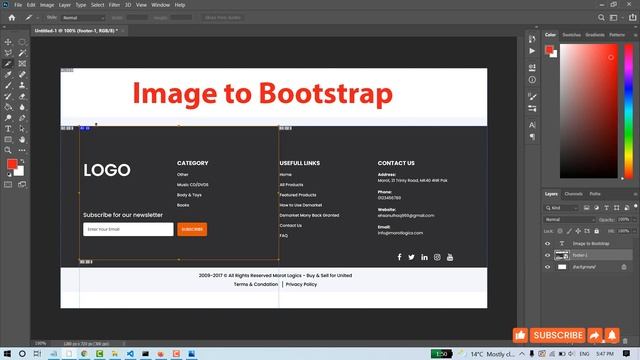The width and height of the screenshot is (640, 360).
Task: Select the Clone Stamp tool
Action: [22, 85]
